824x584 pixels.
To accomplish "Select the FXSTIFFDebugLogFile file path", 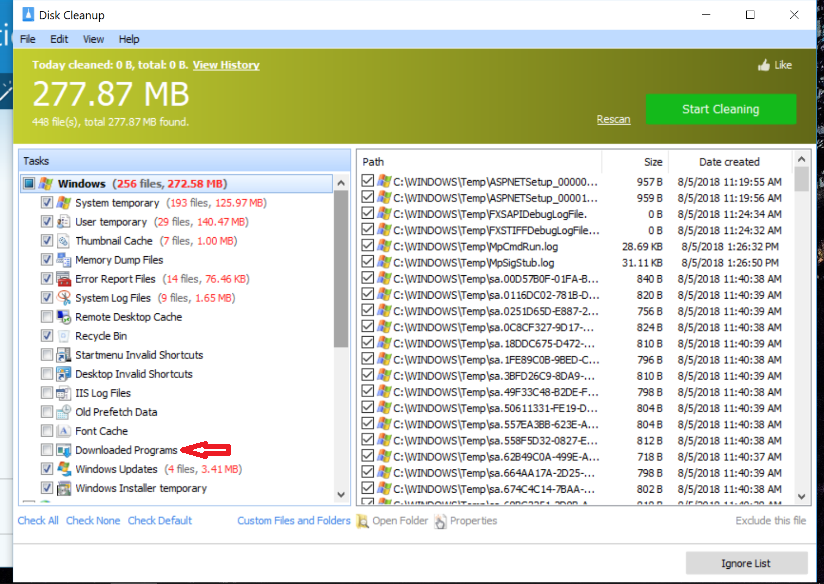I will pos(496,230).
